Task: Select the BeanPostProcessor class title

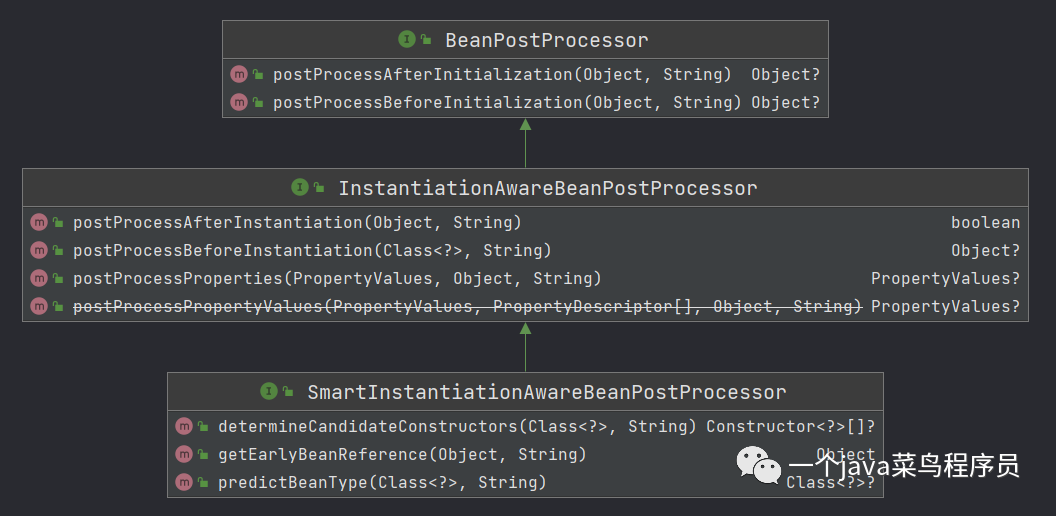Action: 547,40
